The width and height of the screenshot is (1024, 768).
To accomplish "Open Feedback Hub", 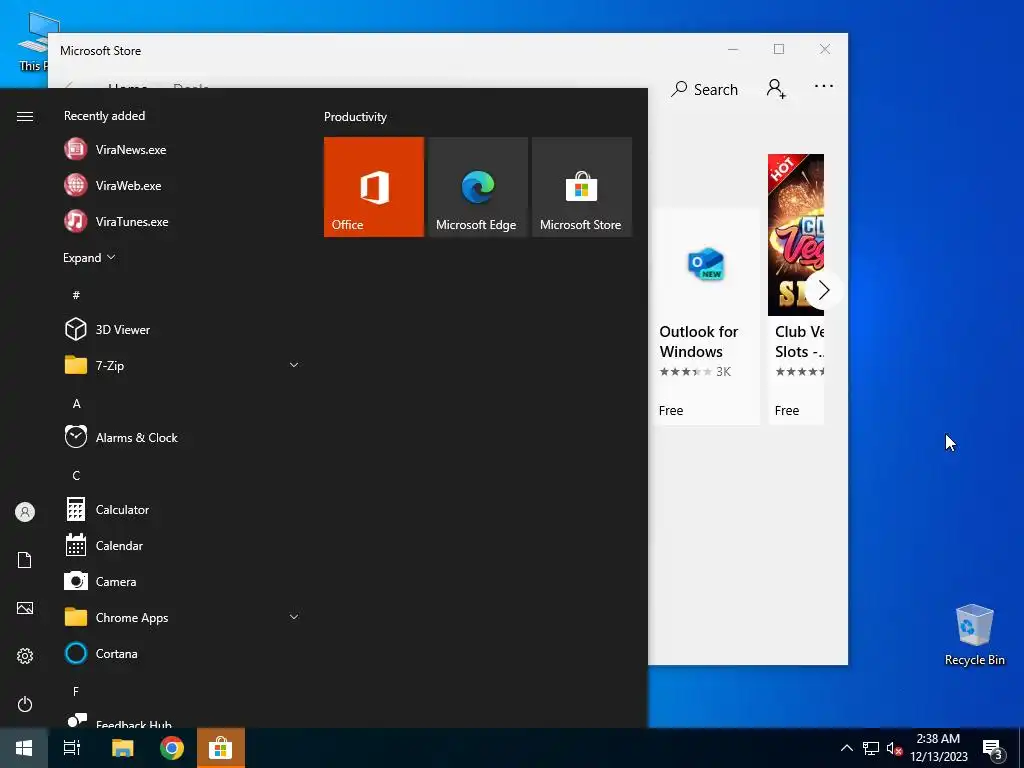I will point(180,721).
